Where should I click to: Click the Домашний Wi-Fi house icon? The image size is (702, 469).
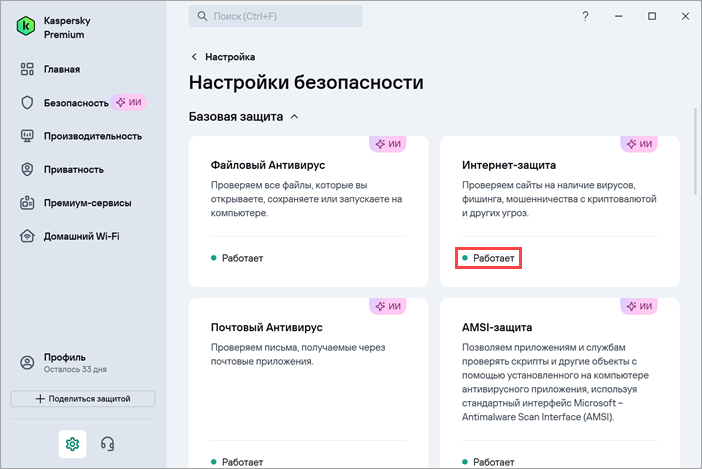(x=27, y=236)
